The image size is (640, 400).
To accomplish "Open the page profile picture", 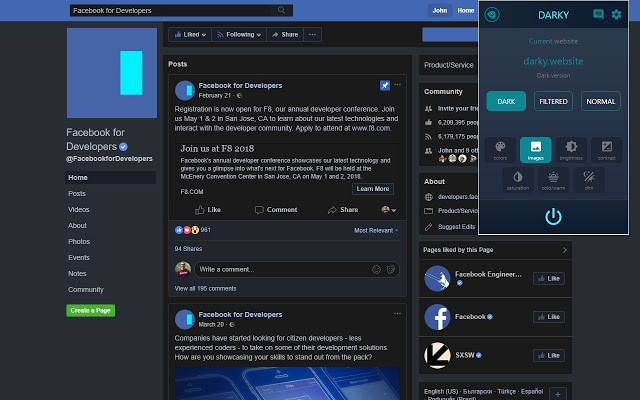I will point(112,73).
